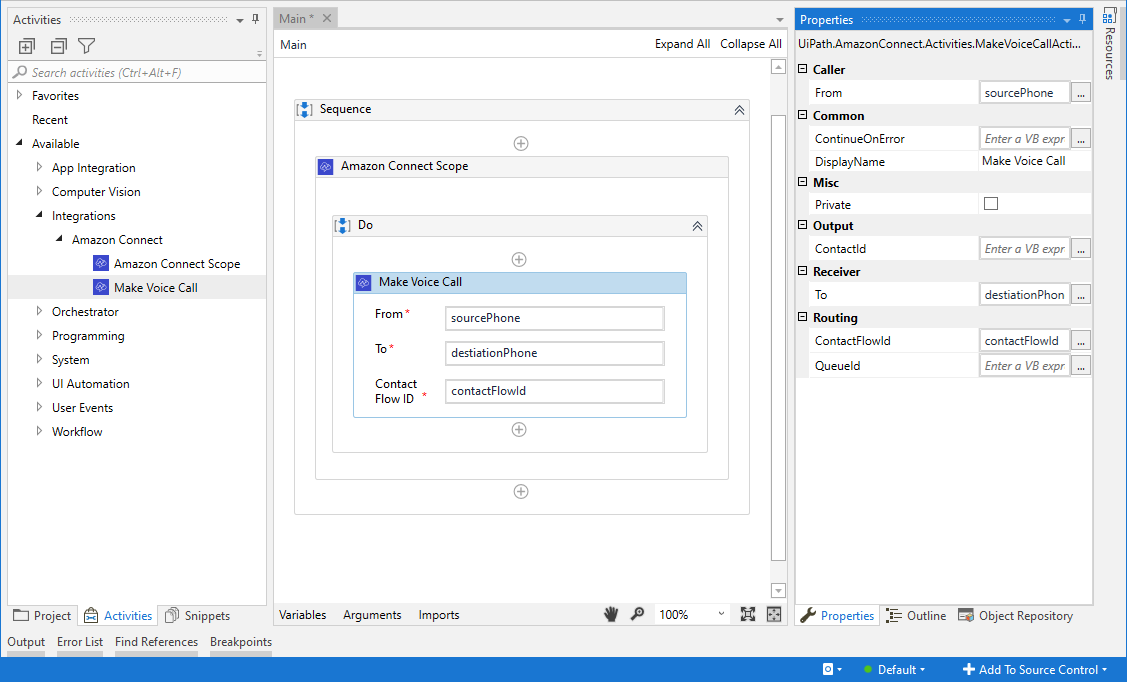Select Amazon Connect Scope activity in tree
The width and height of the screenshot is (1127, 682).
(x=177, y=264)
